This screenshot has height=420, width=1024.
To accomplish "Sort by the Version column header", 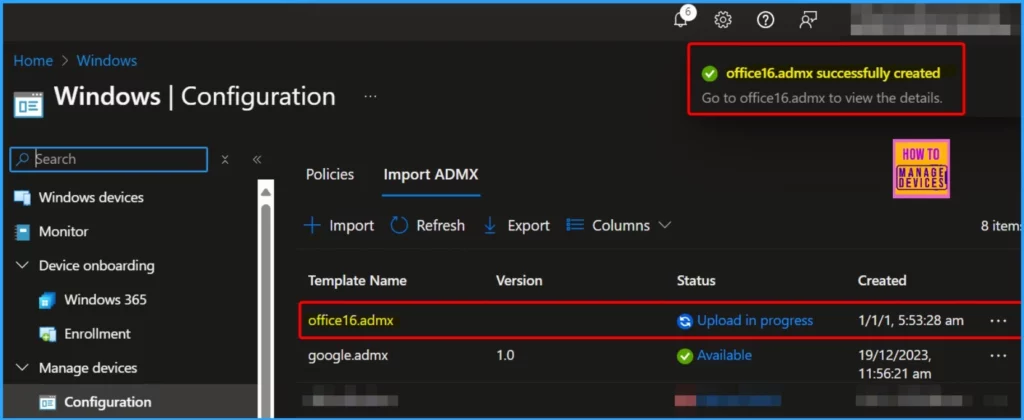I will click(x=519, y=281).
